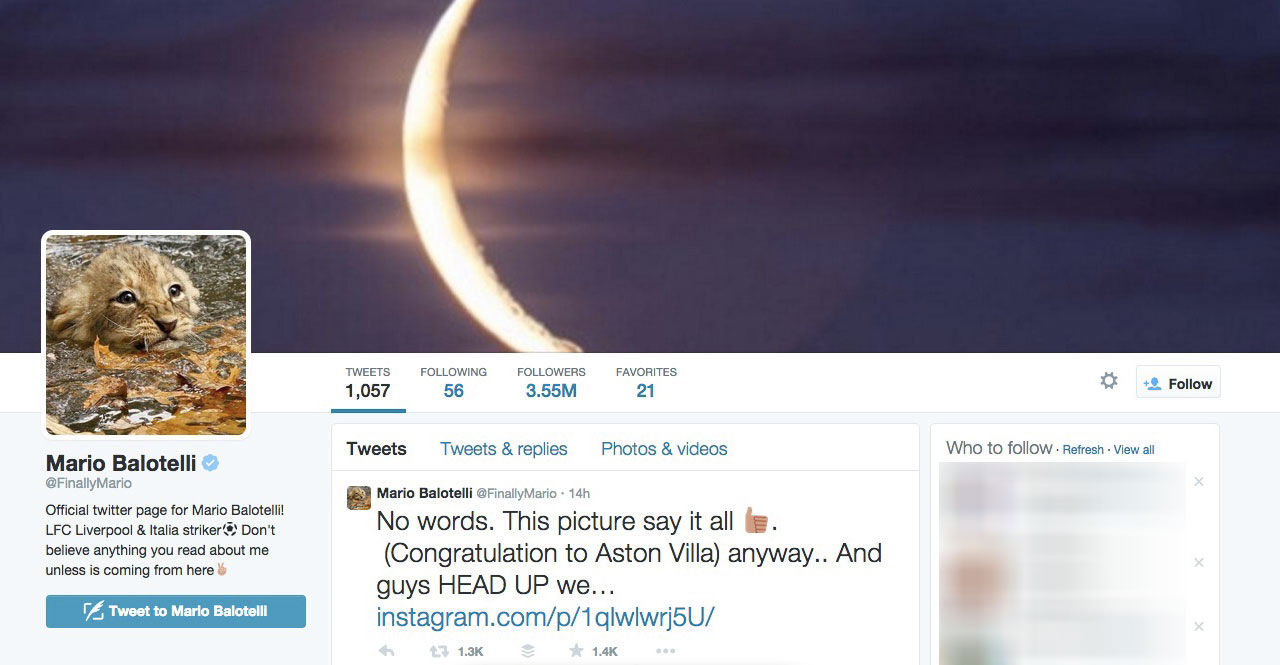Follow Mario Balotelli
The height and width of the screenshot is (665, 1280).
point(1178,383)
